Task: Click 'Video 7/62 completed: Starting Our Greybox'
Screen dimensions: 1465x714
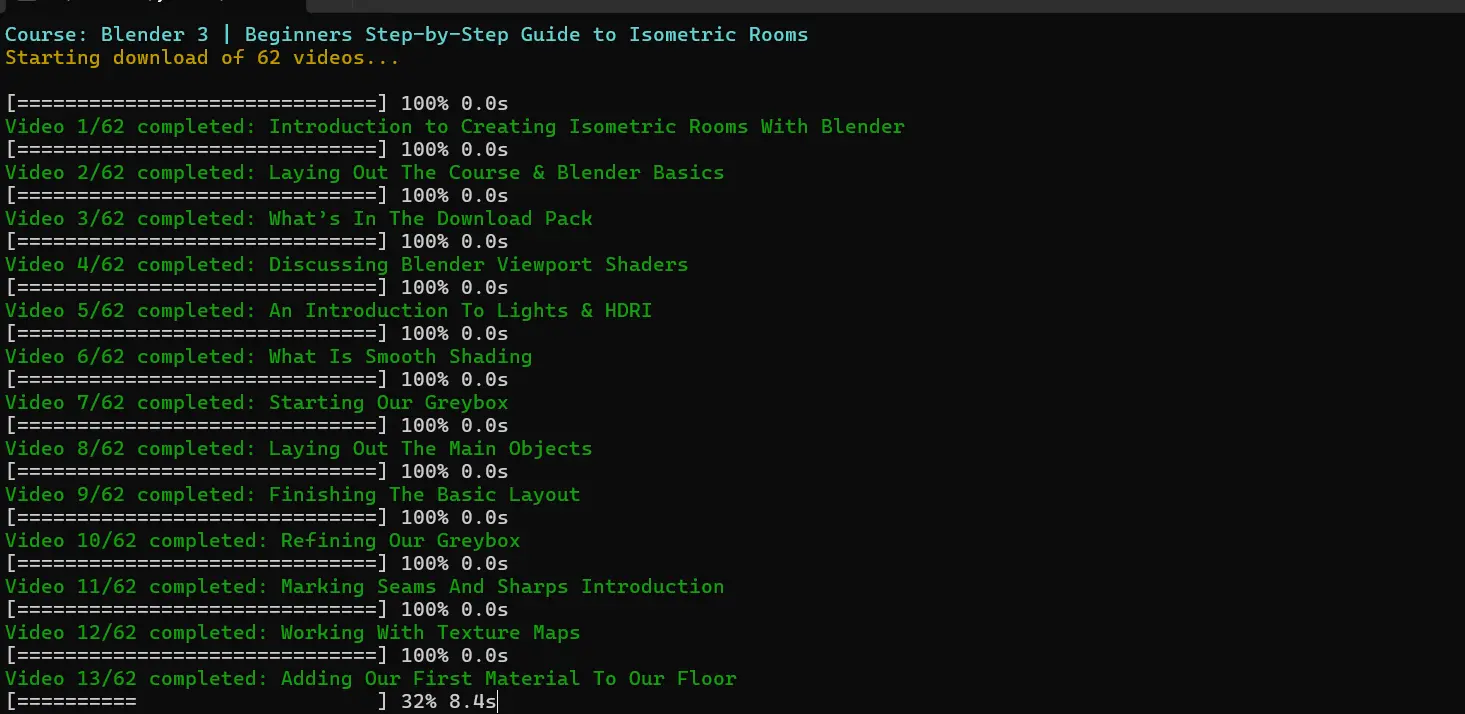Action: tap(256, 403)
